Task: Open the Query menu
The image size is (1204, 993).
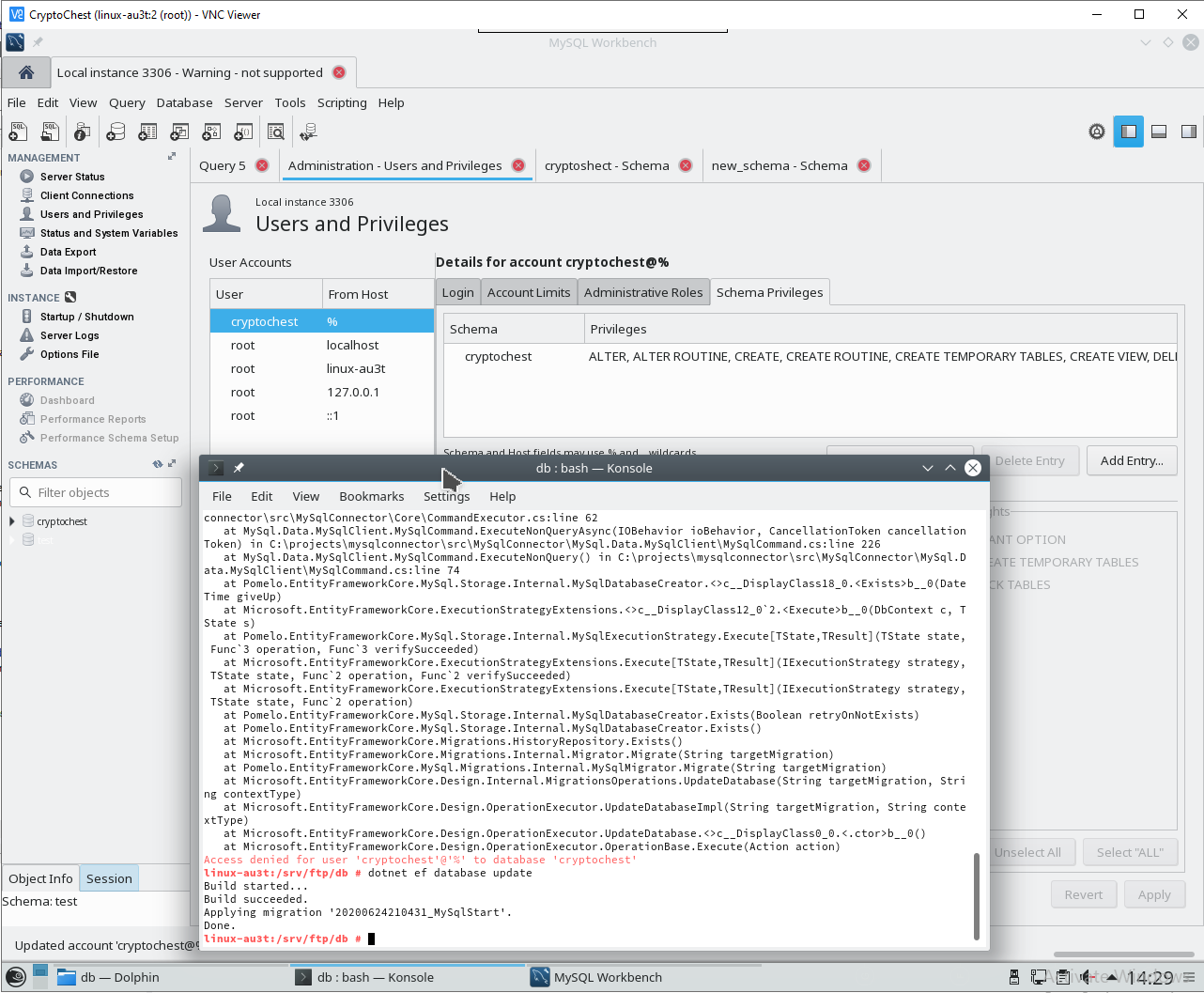Action: pyautogui.click(x=127, y=102)
